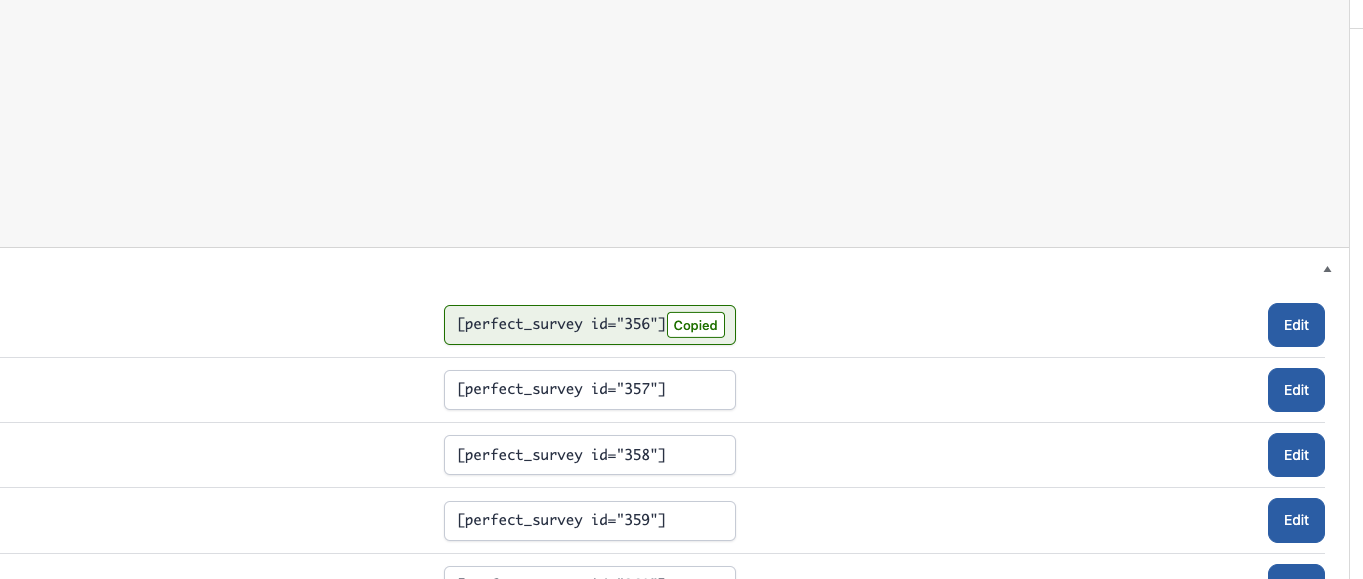Copy the shortcode perfect_survey id="357"
Viewport: 1363px width, 579px height.
pos(590,390)
